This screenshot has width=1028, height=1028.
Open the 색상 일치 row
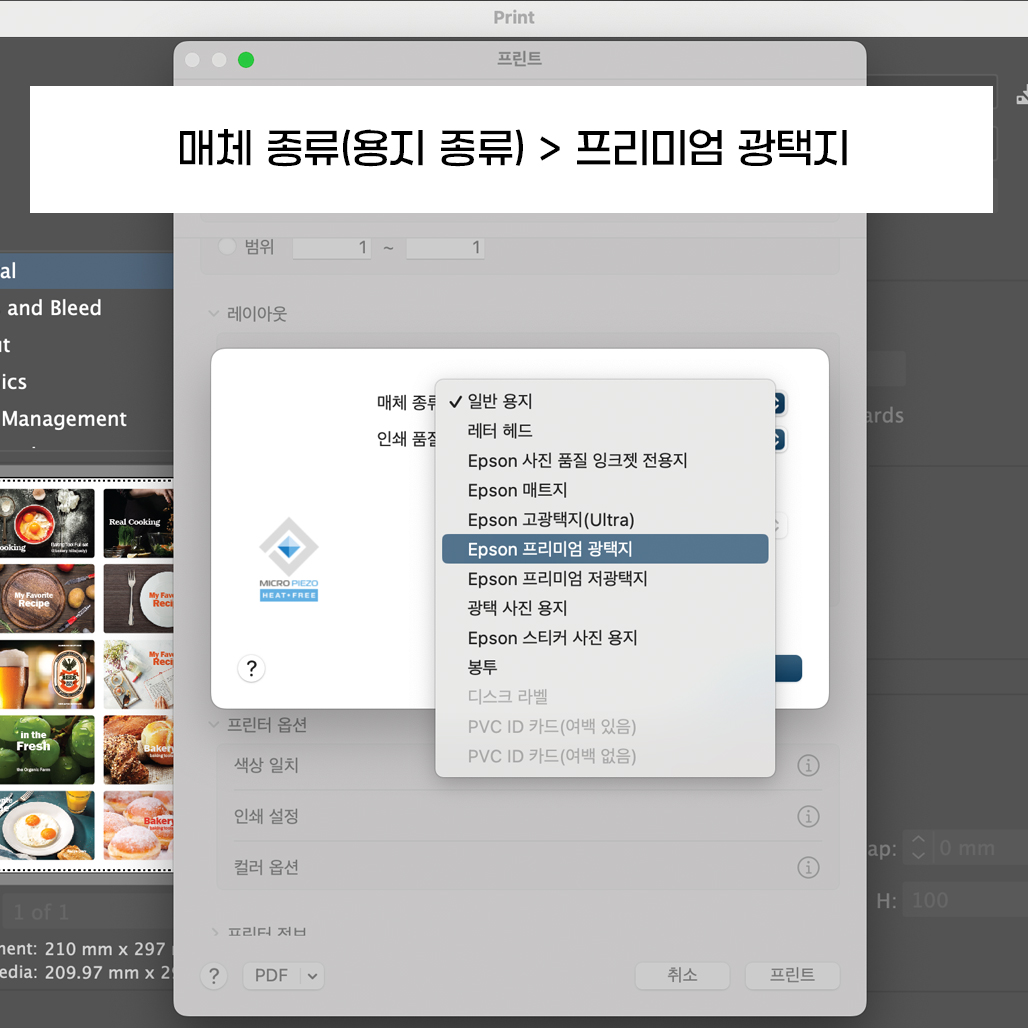[x=527, y=765]
